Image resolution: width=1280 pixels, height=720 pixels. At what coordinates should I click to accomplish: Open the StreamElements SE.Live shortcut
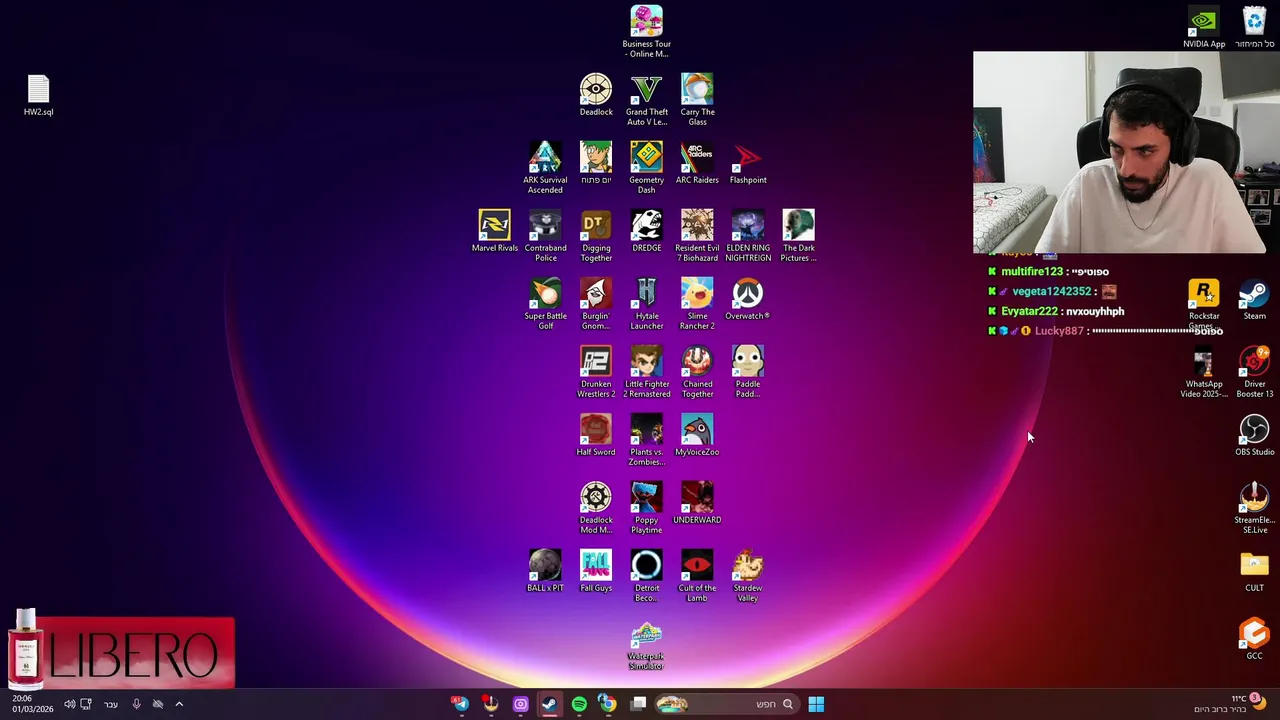click(1254, 507)
